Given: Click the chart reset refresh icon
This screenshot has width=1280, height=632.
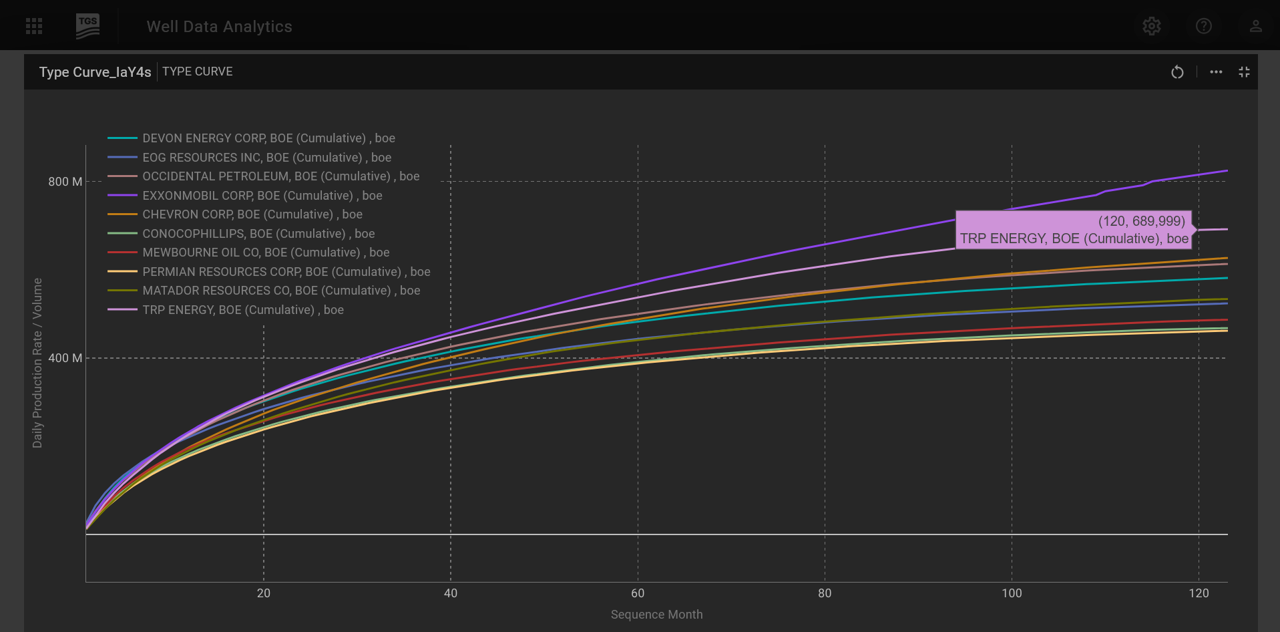Looking at the screenshot, I should [x=1177, y=72].
